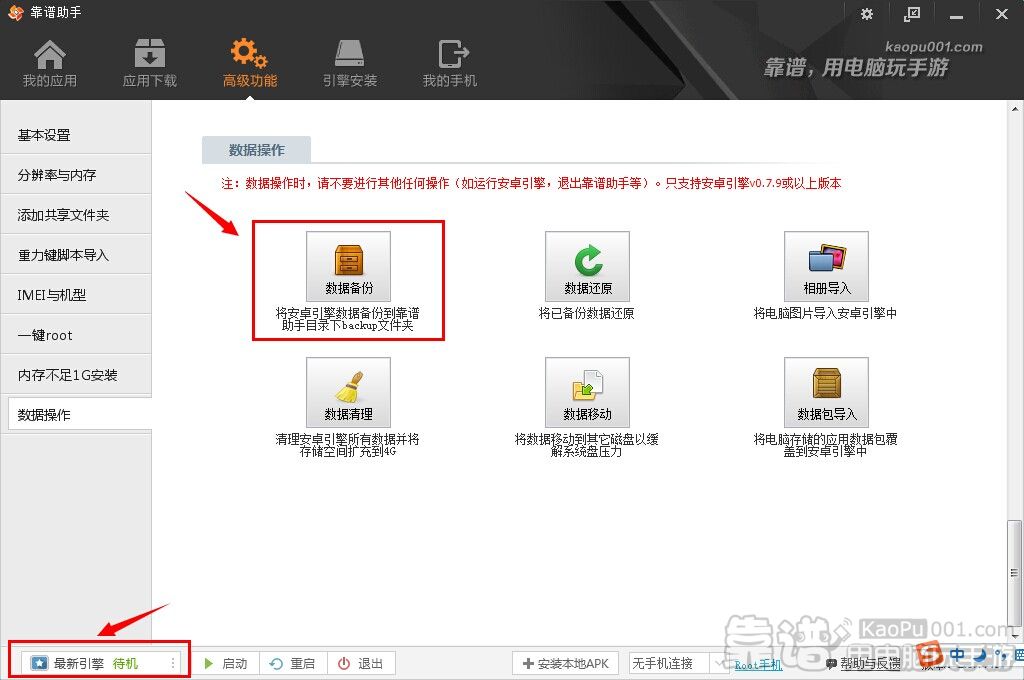Click the 重启 restart button

click(x=293, y=664)
